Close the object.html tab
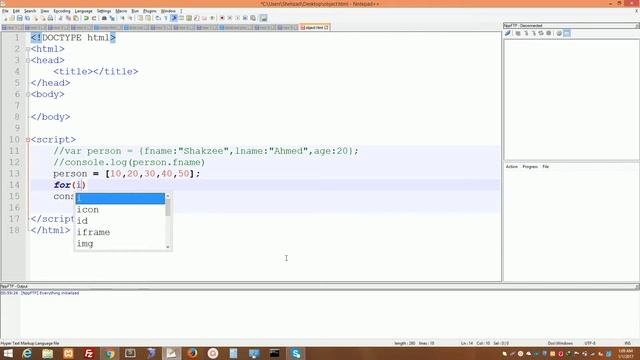This screenshot has height=360, width=640. 326,27
